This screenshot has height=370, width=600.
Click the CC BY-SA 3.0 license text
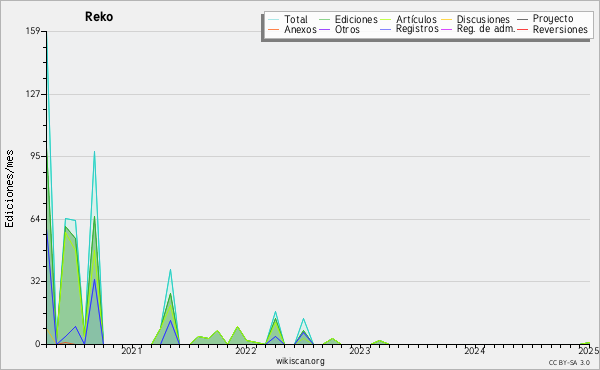click(x=569, y=362)
